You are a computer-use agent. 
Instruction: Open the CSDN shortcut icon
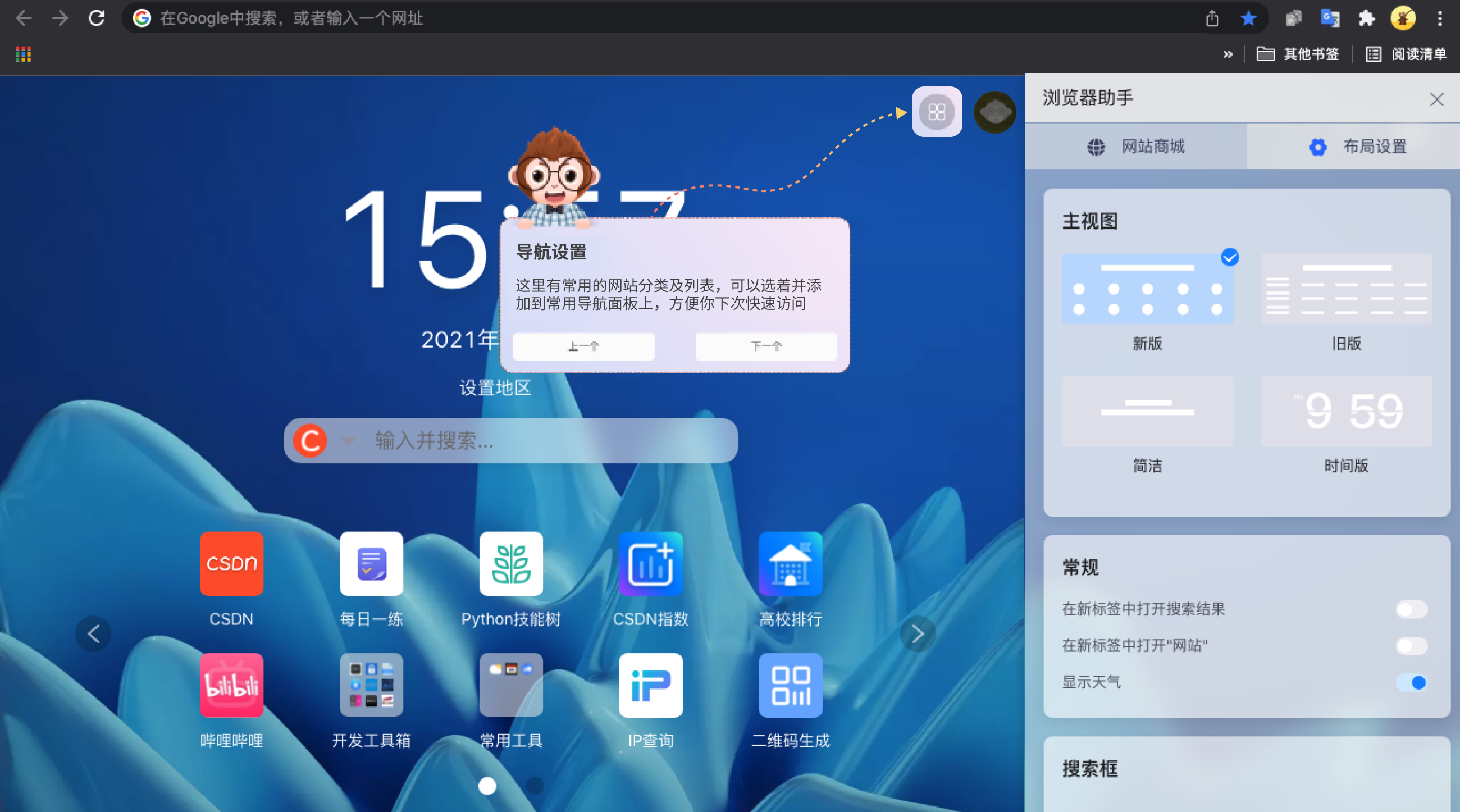231,563
